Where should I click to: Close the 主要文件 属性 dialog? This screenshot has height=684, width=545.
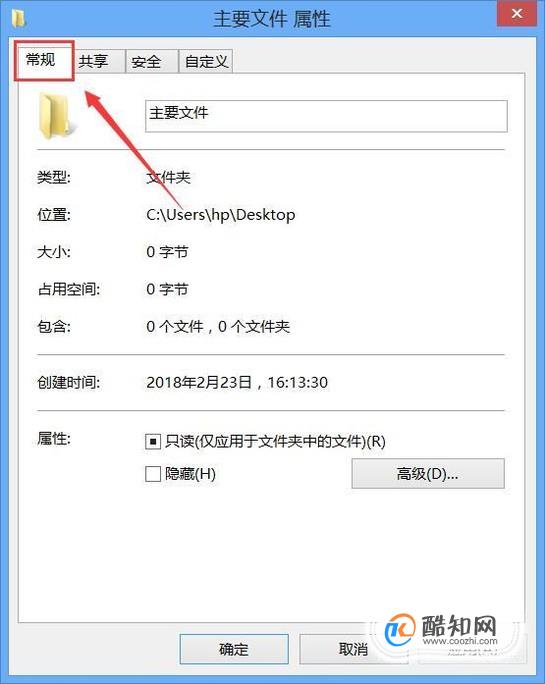pyautogui.click(x=517, y=14)
